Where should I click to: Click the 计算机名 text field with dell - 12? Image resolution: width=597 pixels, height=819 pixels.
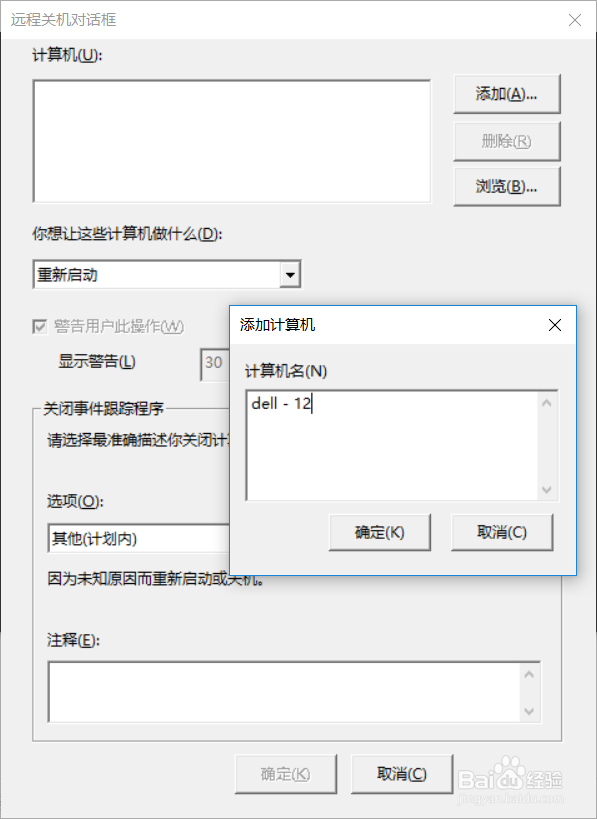(392, 445)
